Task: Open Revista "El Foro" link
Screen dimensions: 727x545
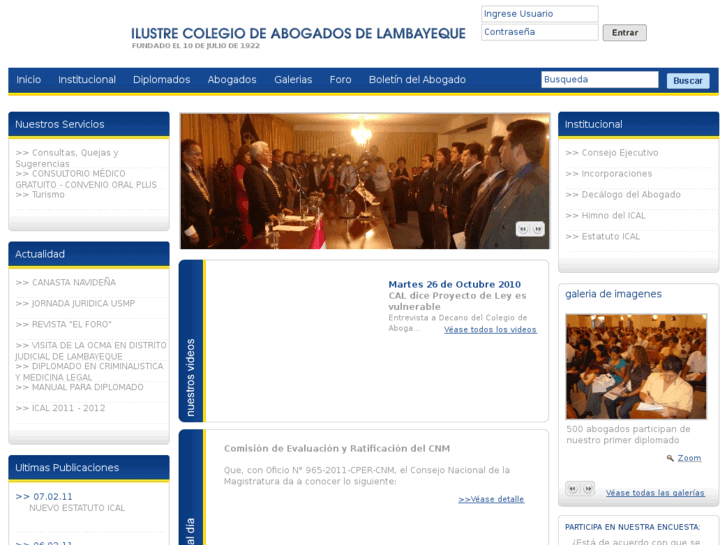Action: coord(63,324)
